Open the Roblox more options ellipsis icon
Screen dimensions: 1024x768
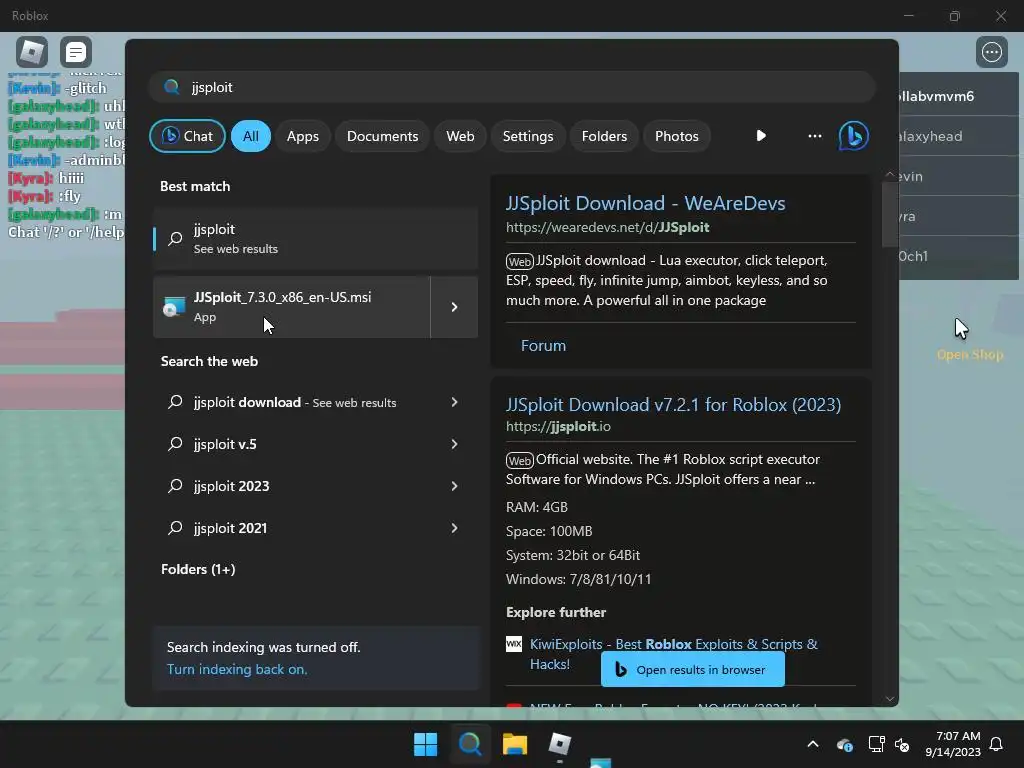pyautogui.click(x=991, y=52)
